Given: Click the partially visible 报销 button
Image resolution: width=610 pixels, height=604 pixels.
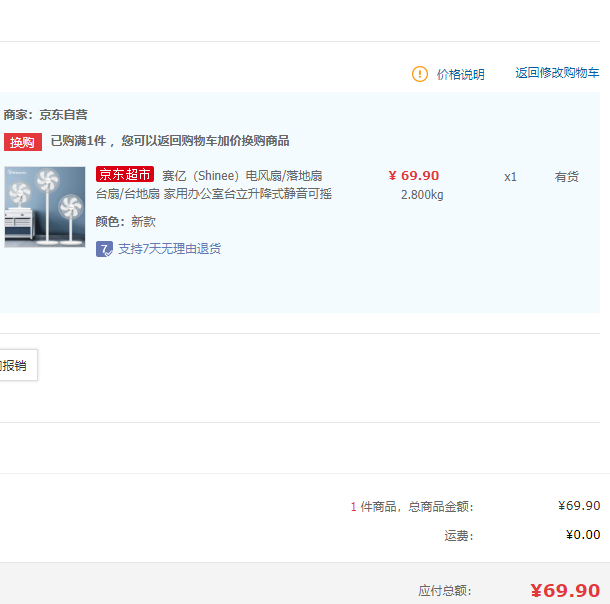Looking at the screenshot, I should [18, 365].
